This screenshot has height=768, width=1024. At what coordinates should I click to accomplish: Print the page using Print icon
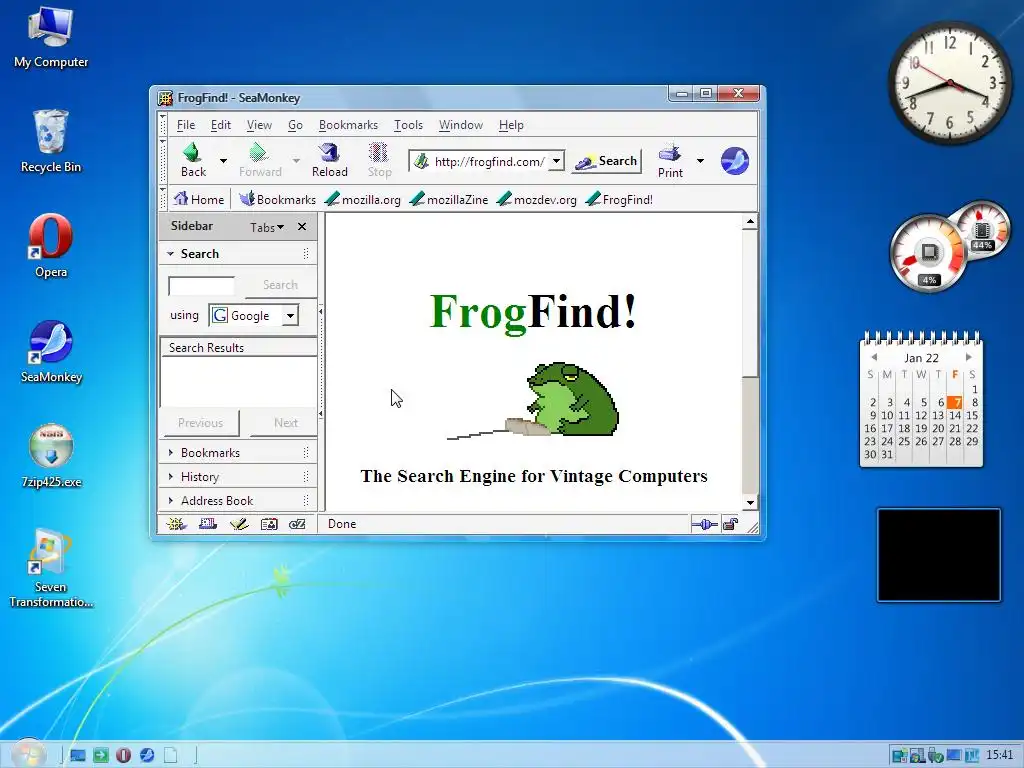(x=670, y=161)
